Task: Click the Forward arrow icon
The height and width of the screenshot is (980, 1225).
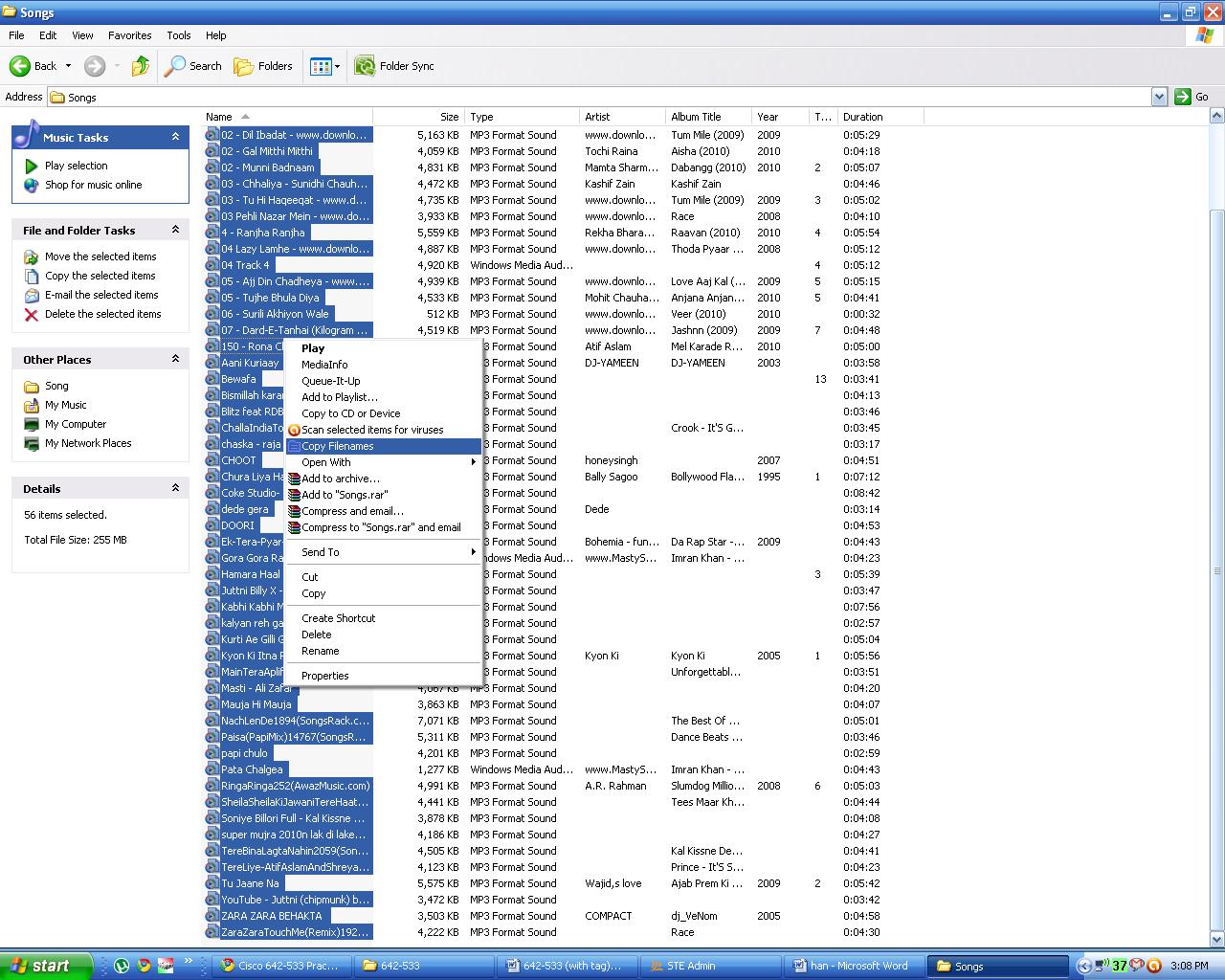Action: [94, 66]
